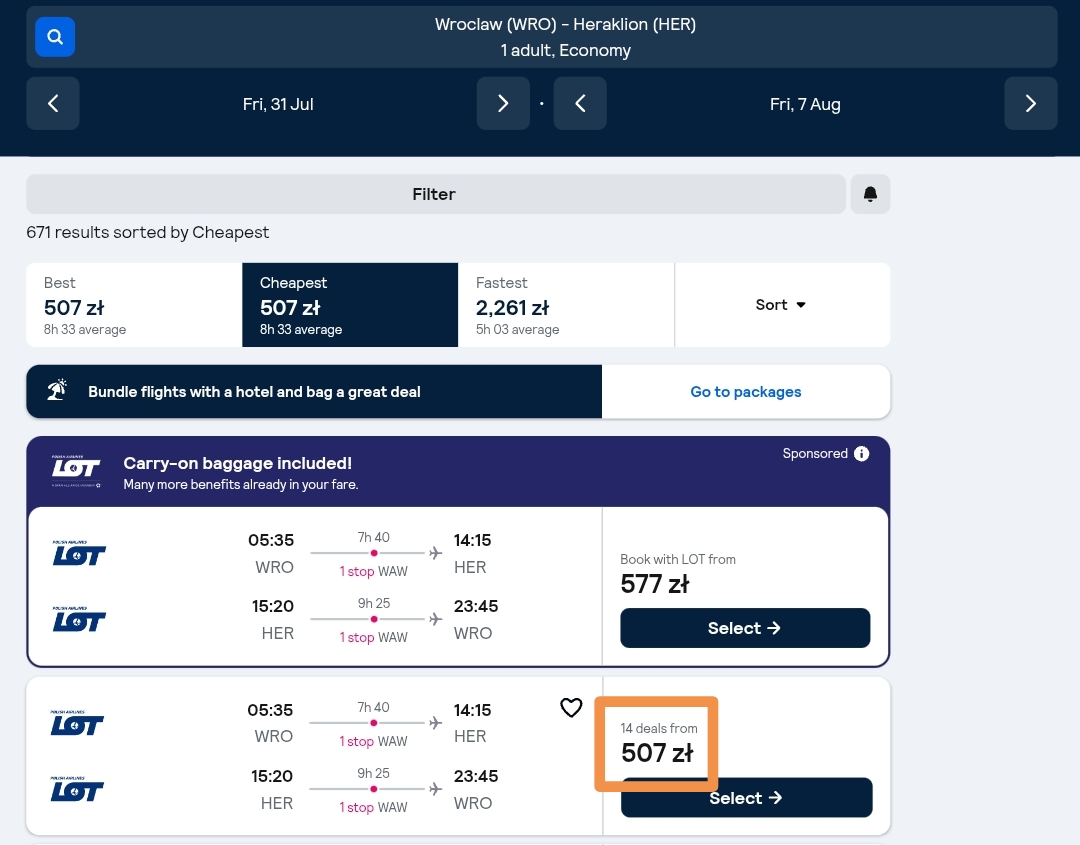Advance departure date after Fri, 31 Jul
1080x845 pixels.
503,103
